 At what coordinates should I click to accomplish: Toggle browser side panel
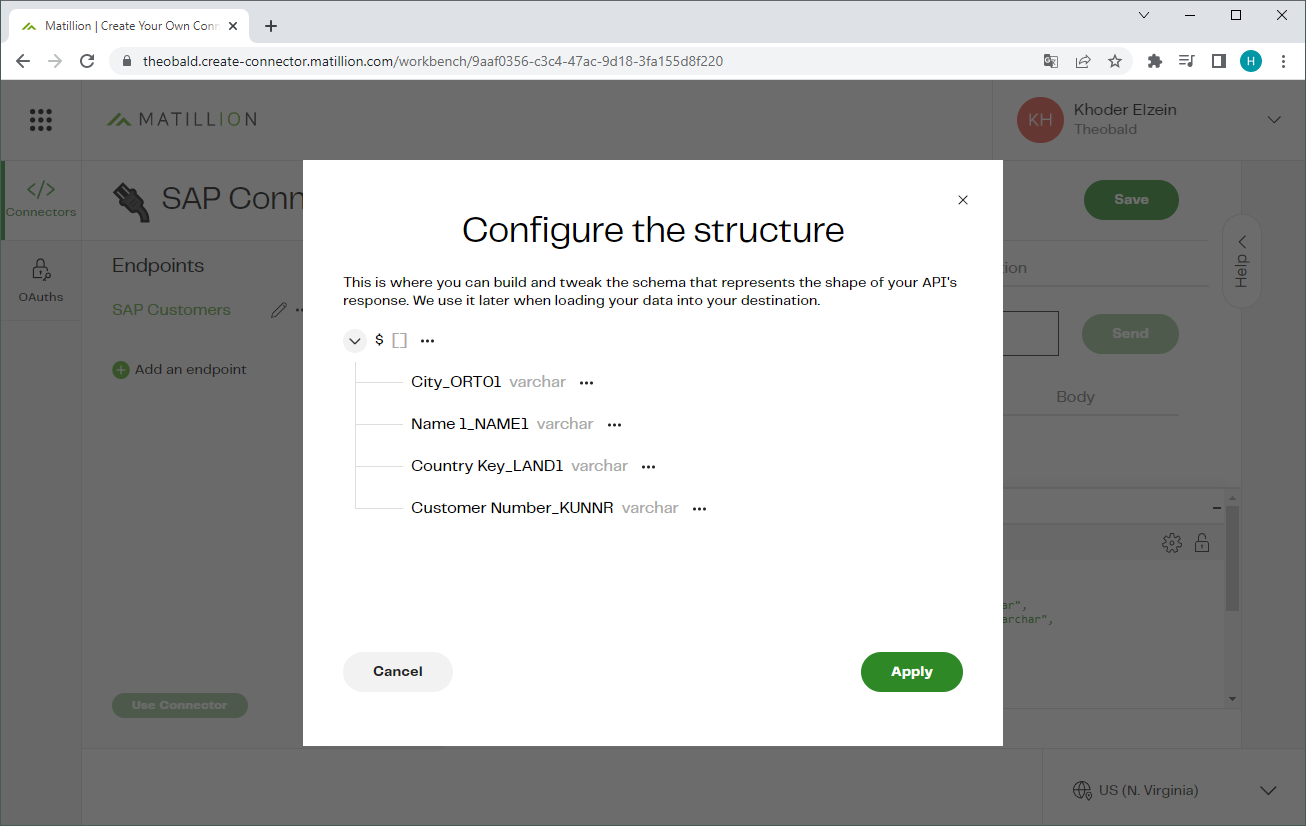click(x=1218, y=61)
